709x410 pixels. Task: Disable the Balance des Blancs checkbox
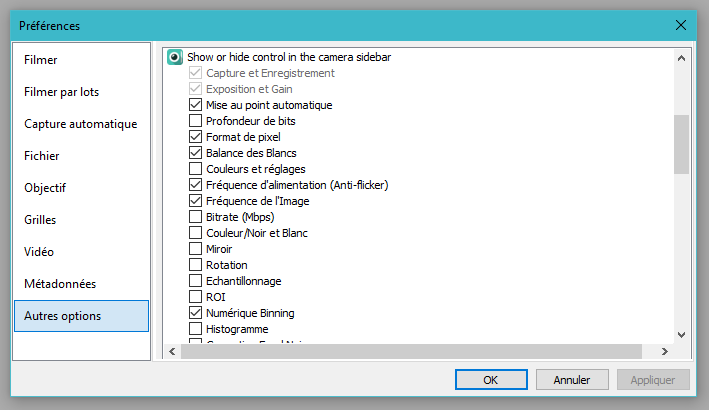195,153
